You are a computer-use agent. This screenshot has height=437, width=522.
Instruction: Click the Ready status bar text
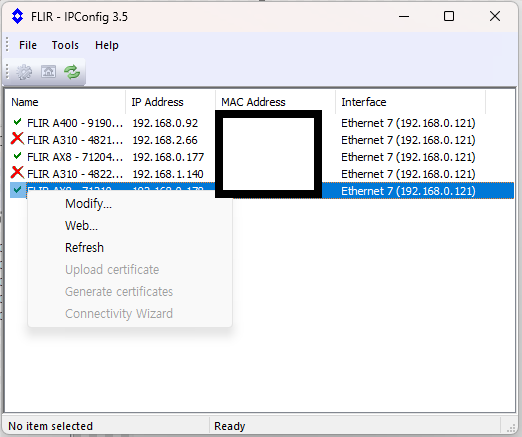(230, 426)
